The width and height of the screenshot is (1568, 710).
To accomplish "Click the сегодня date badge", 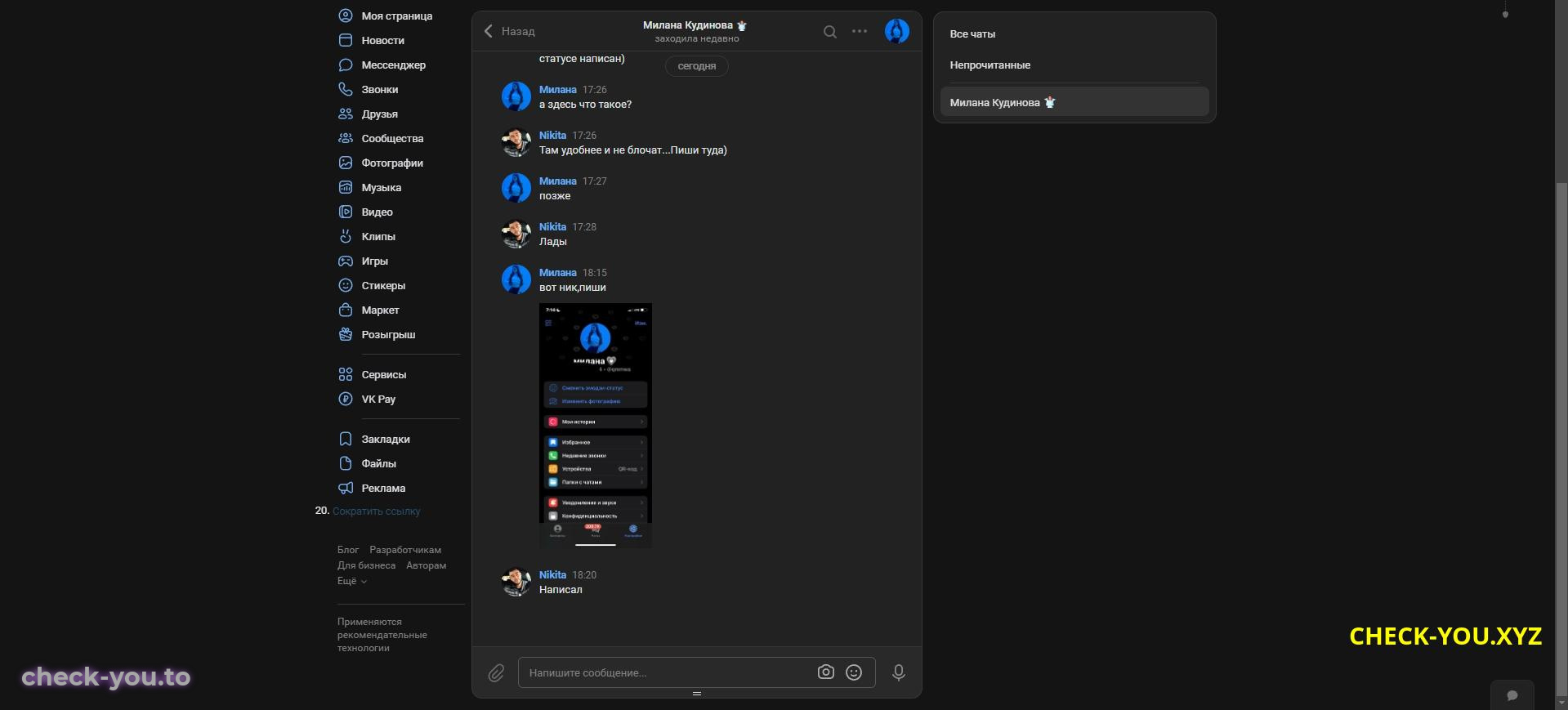I will (x=697, y=66).
